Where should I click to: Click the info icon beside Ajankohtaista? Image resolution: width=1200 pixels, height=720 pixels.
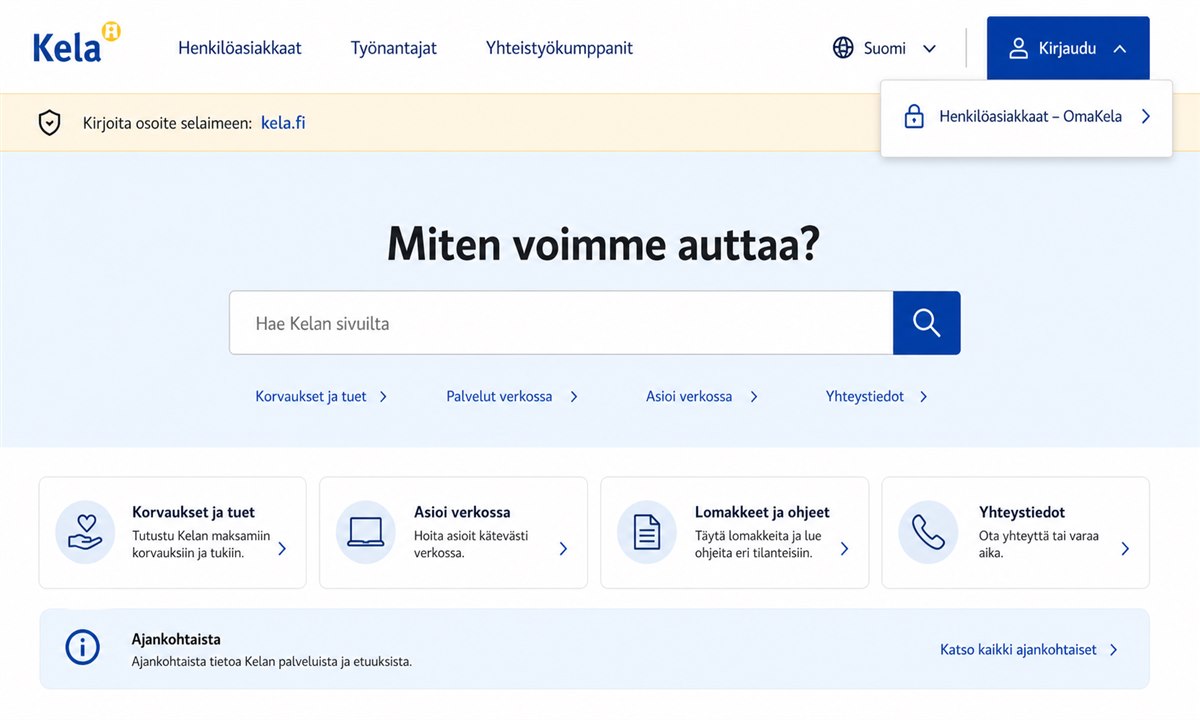[83, 648]
